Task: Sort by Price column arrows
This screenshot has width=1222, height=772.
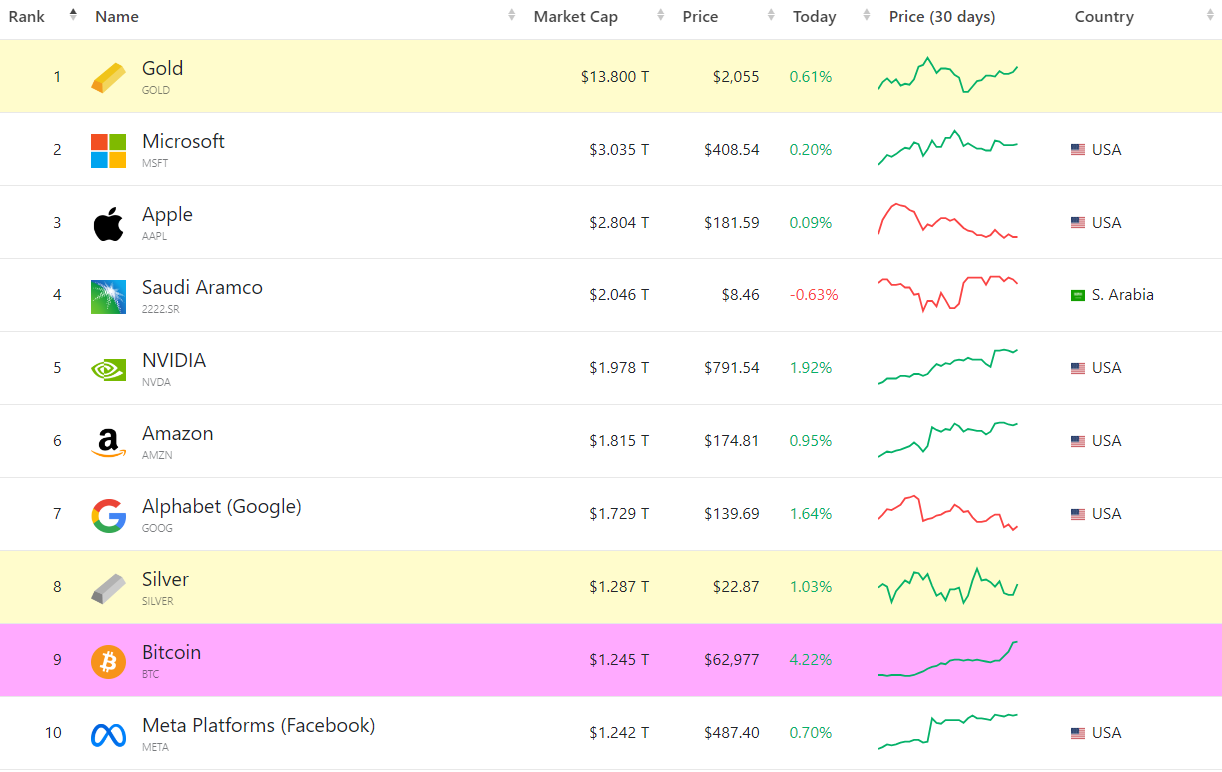Action: click(771, 15)
